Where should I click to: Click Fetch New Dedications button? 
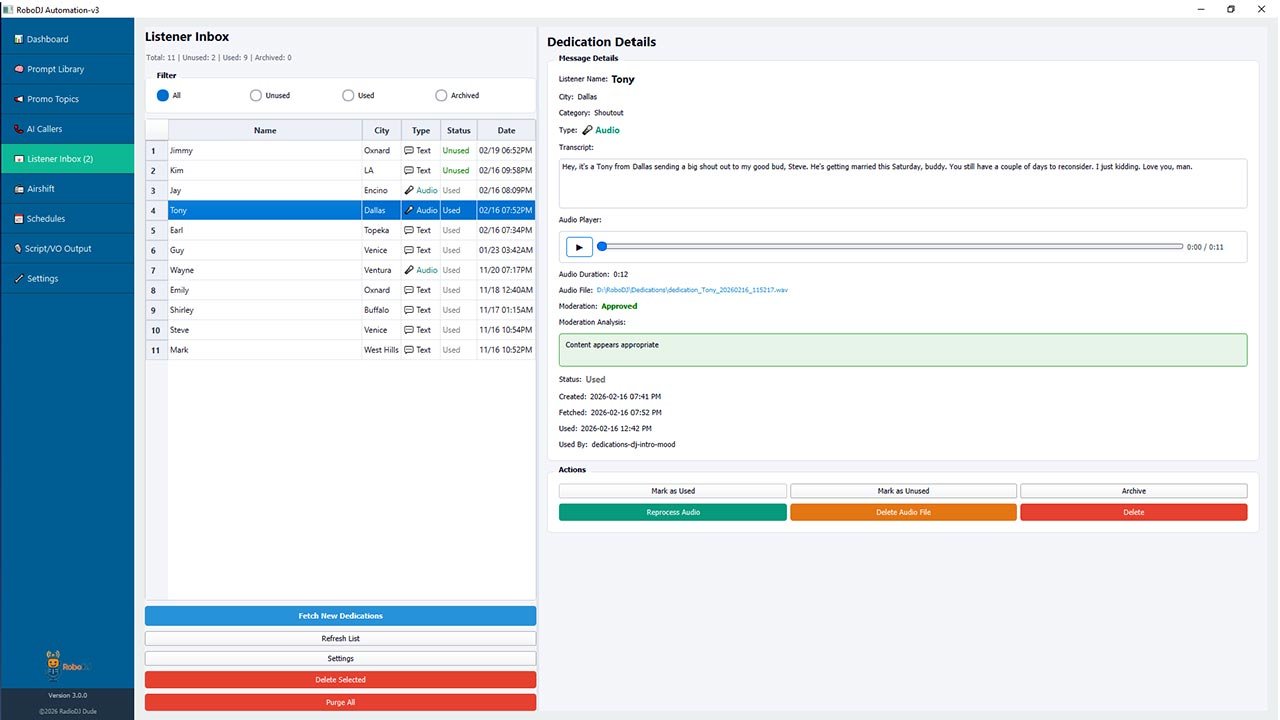340,616
